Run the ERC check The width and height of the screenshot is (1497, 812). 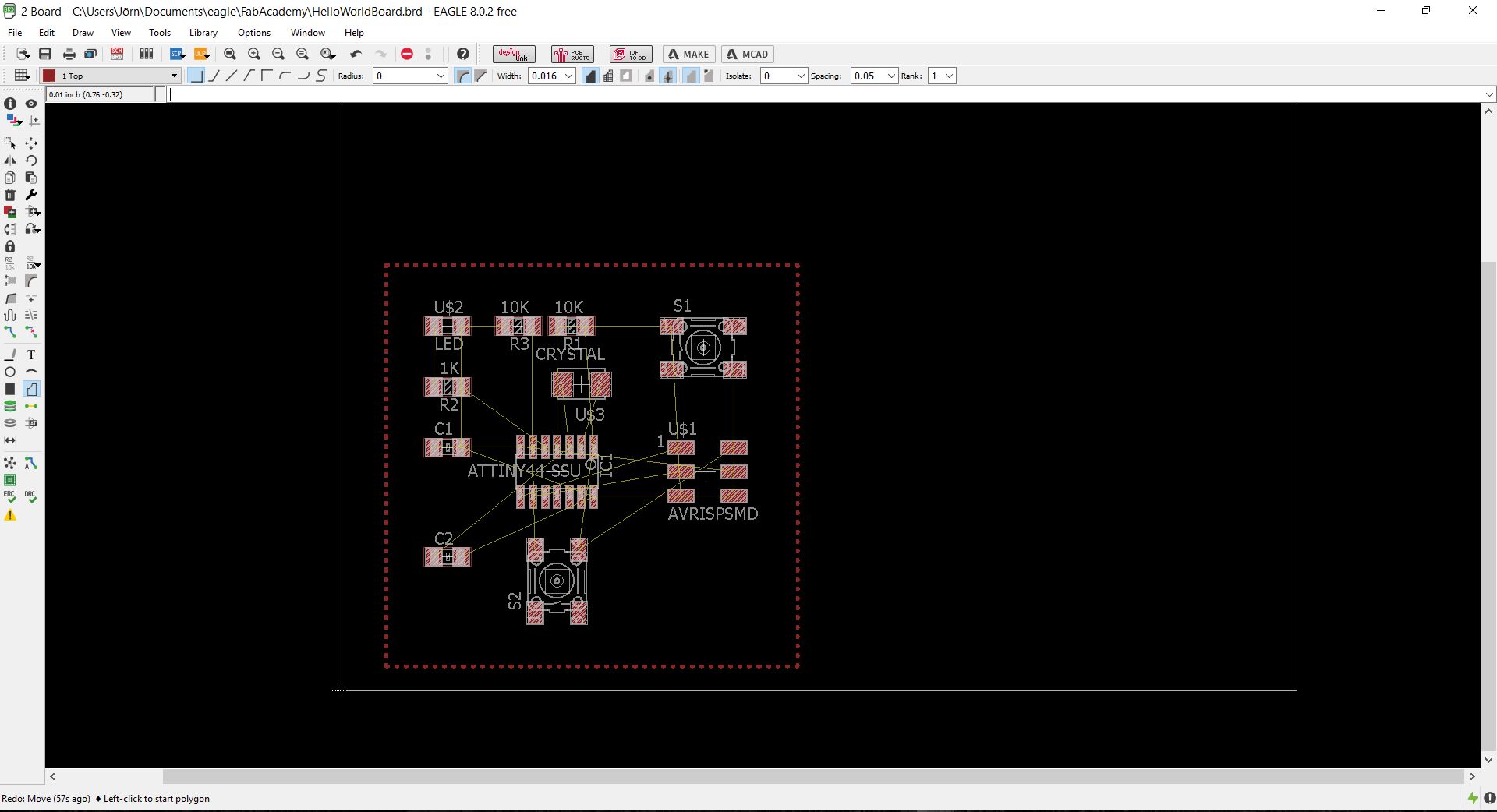pos(10,496)
